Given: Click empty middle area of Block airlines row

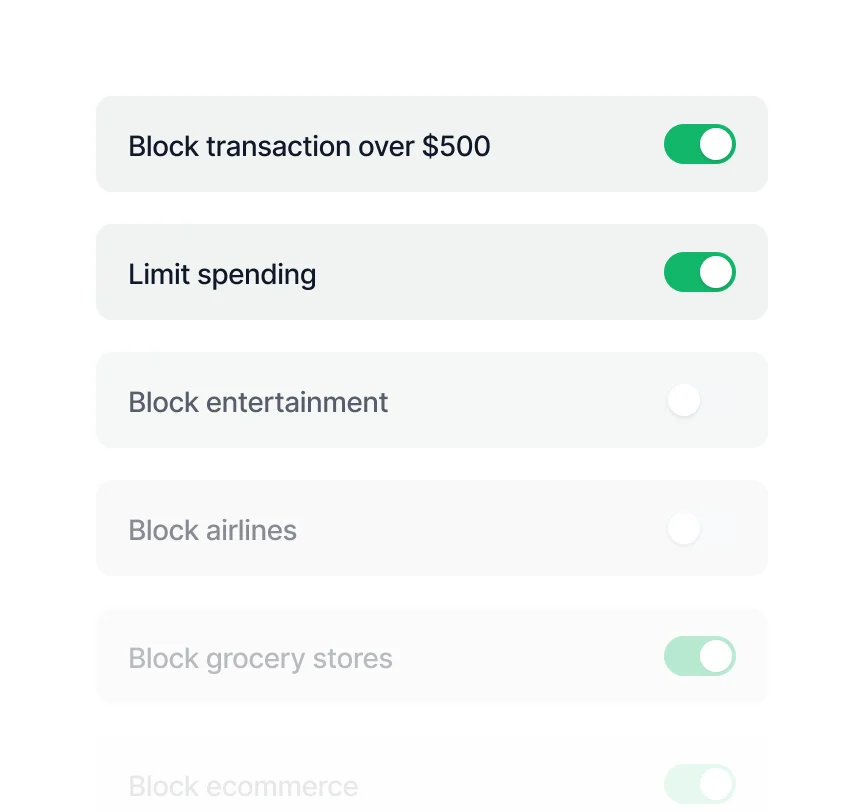Looking at the screenshot, I should [480, 528].
